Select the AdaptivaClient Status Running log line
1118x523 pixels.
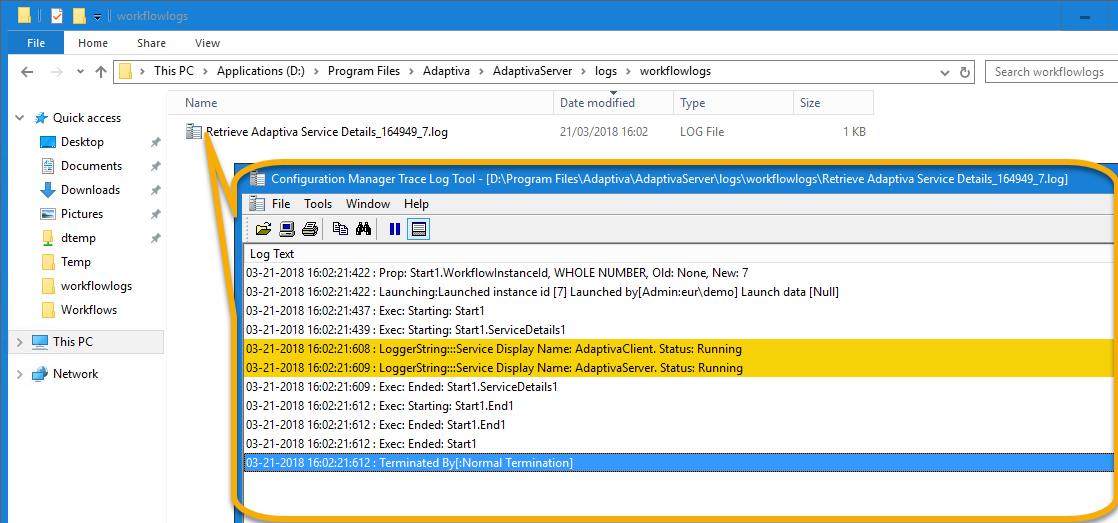[679, 349]
